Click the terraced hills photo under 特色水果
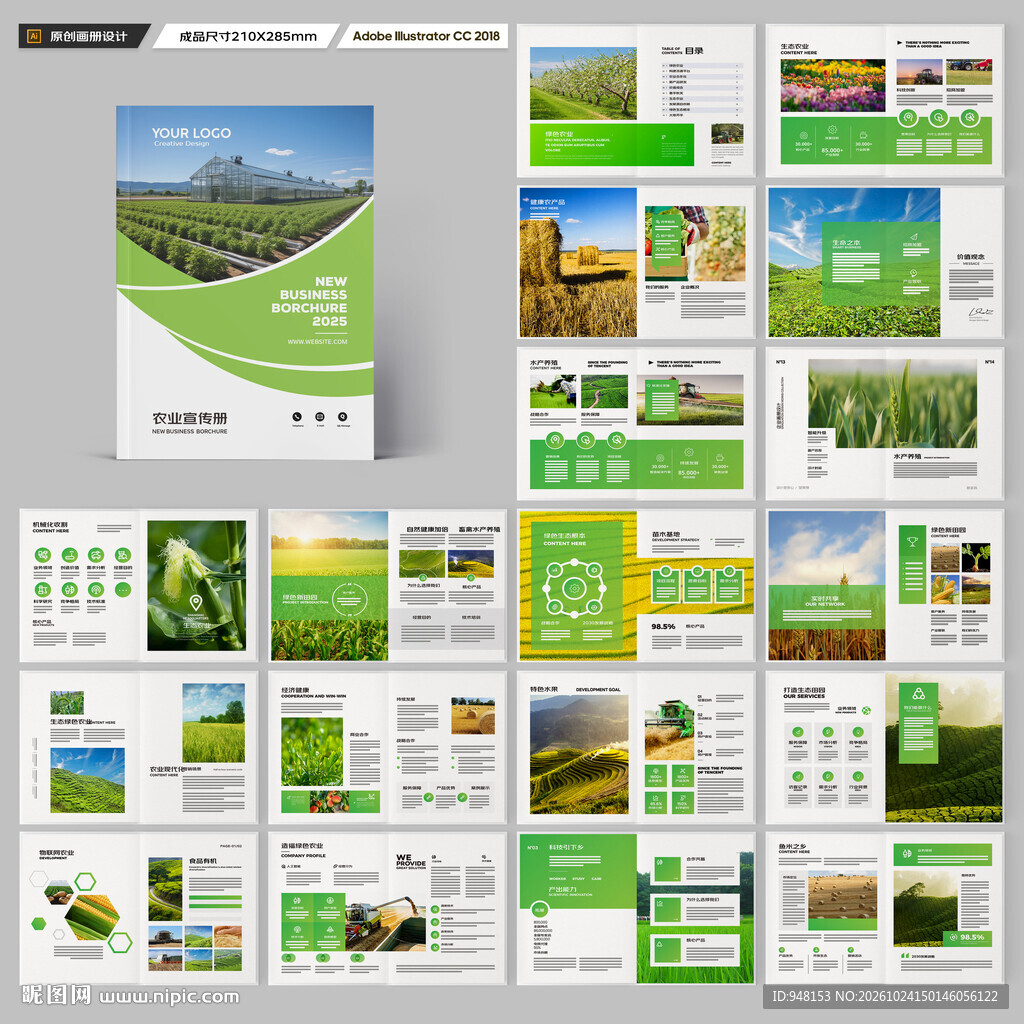Viewport: 1024px width, 1024px height. 579,754
